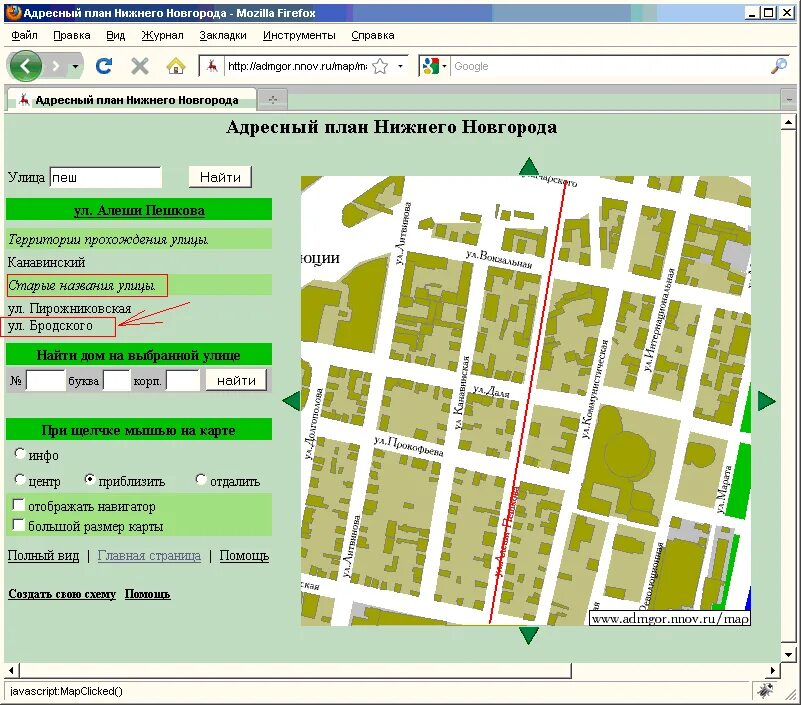This screenshot has width=801, height=705.
Task: Open the search engine selector dropdown
Action: tap(444, 66)
